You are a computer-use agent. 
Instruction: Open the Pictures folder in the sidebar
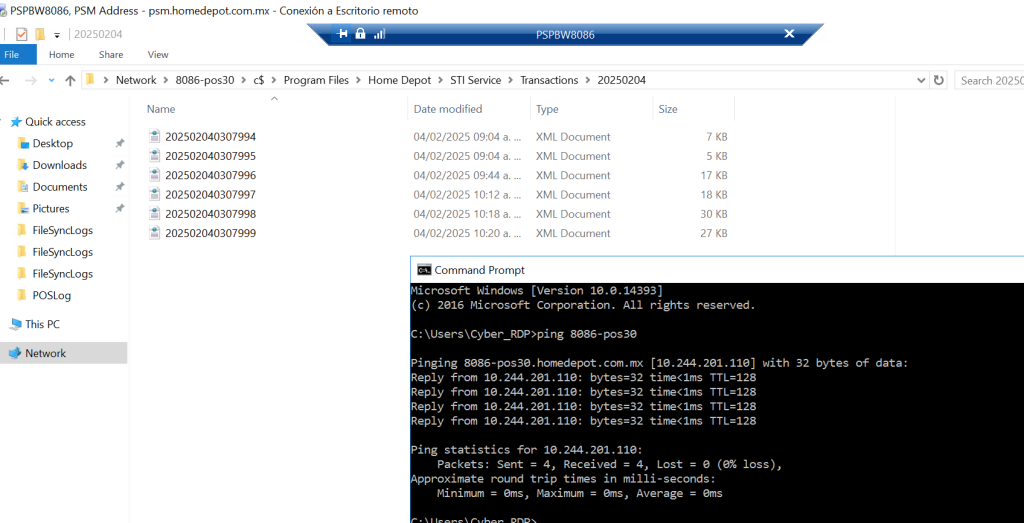51,209
